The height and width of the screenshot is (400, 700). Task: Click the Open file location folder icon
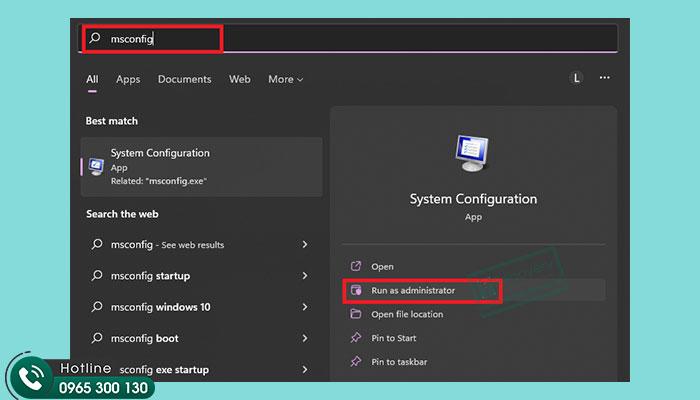(x=356, y=314)
